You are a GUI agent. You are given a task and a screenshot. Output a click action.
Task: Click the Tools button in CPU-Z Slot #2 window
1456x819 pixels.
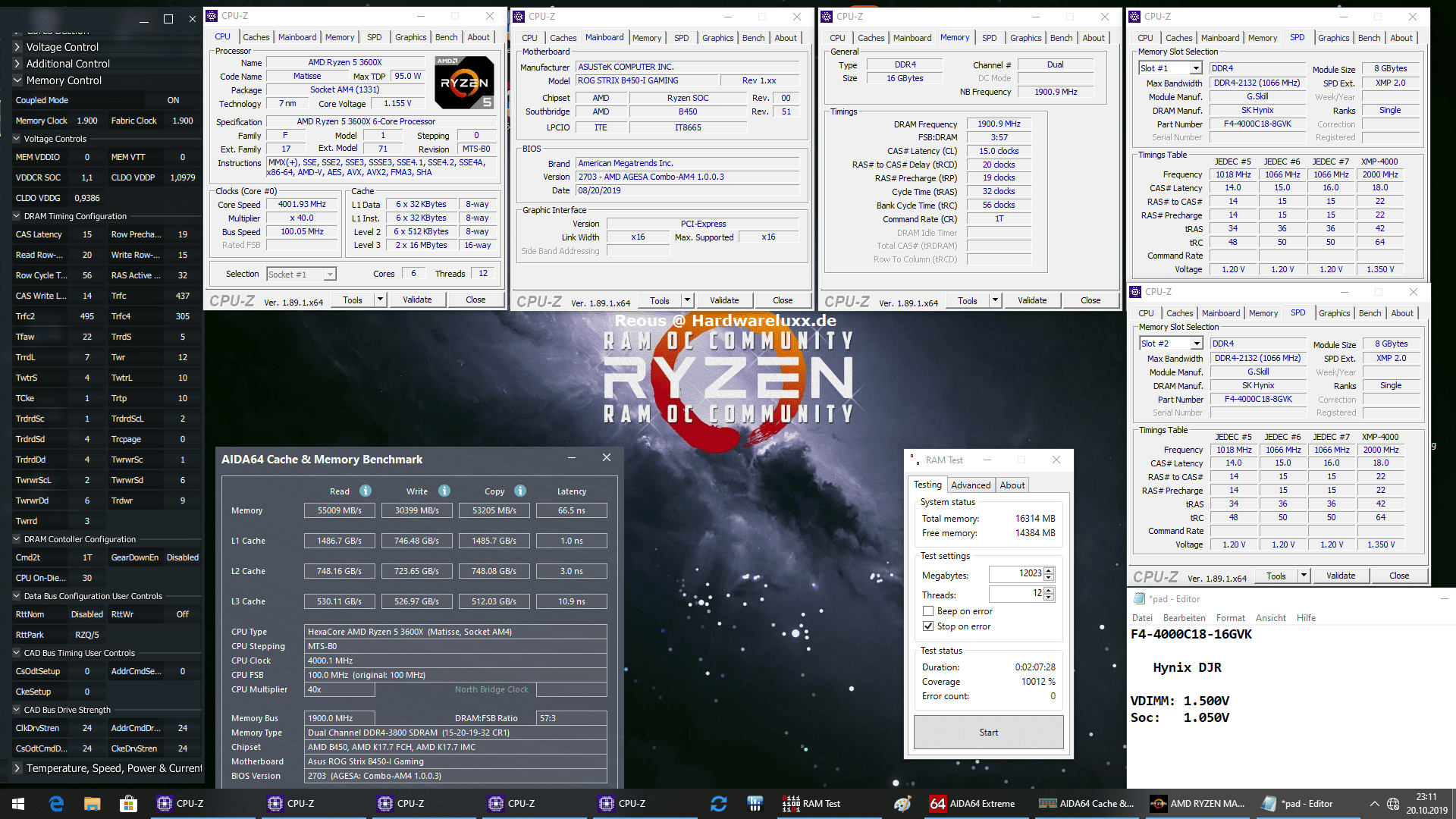tap(1276, 576)
